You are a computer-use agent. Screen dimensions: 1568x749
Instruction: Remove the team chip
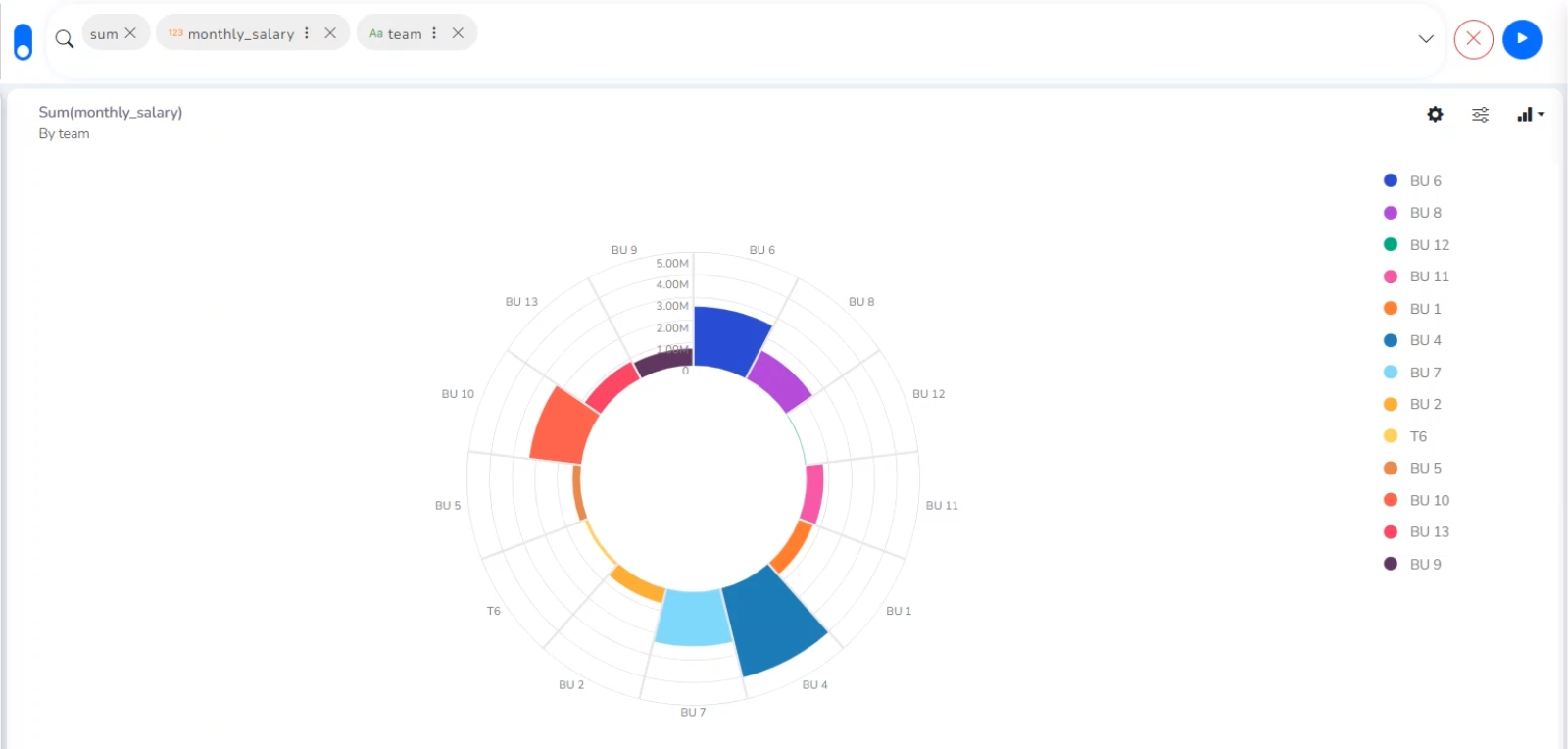pyautogui.click(x=458, y=33)
